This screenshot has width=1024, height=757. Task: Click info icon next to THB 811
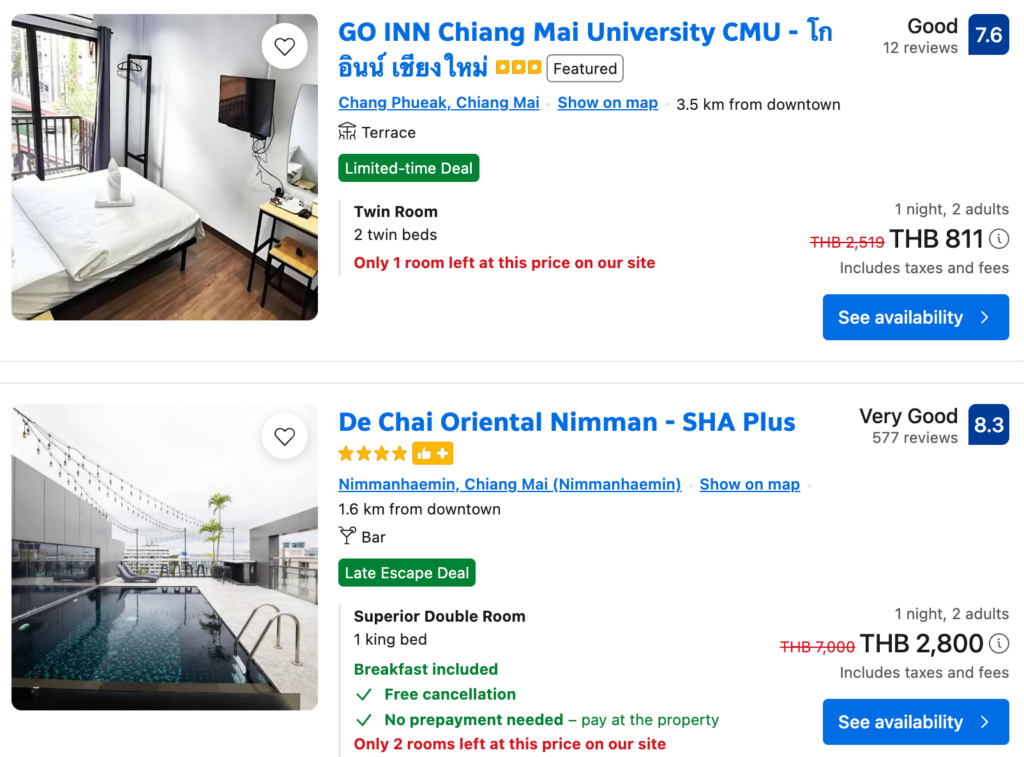click(999, 239)
